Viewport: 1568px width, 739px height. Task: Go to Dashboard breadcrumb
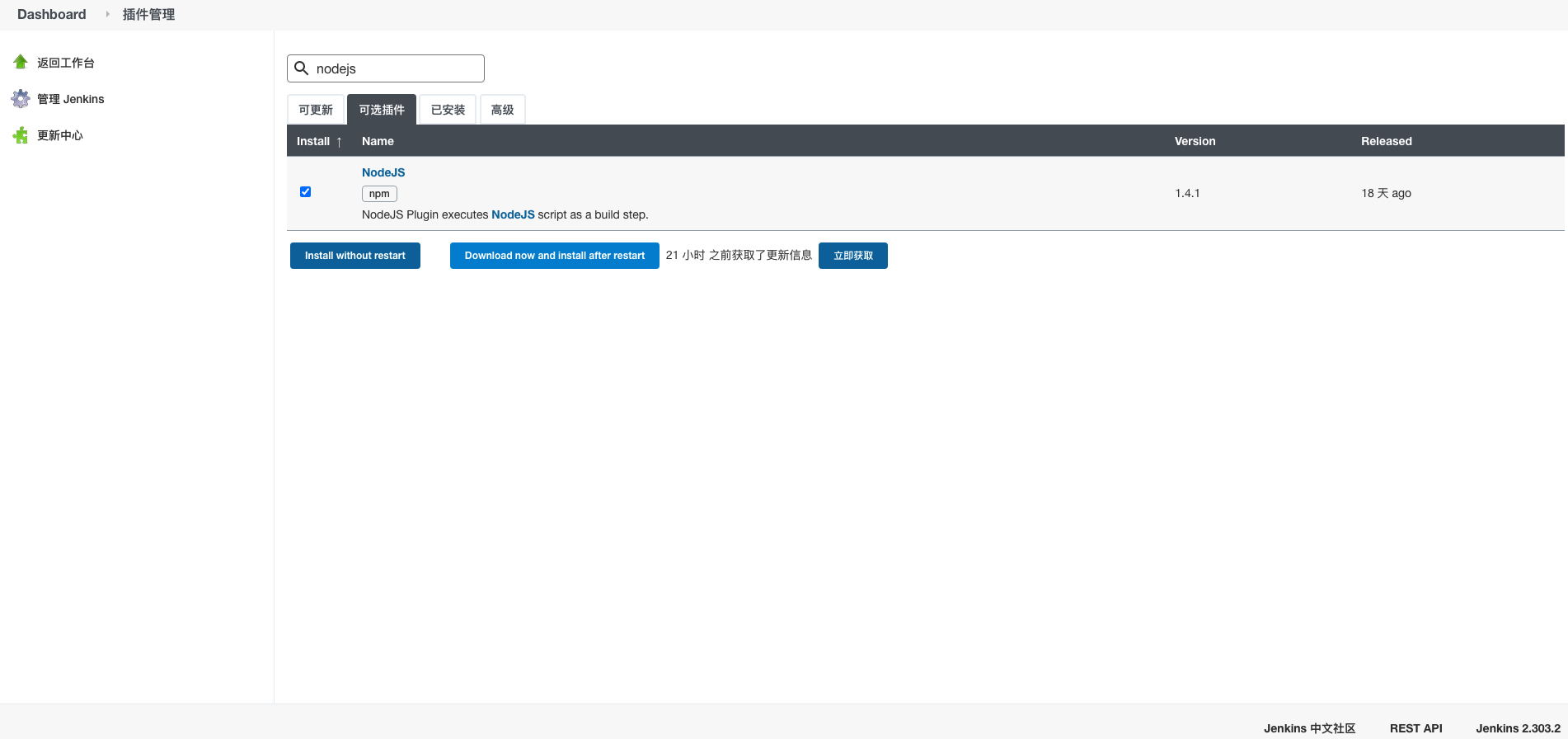(x=52, y=14)
